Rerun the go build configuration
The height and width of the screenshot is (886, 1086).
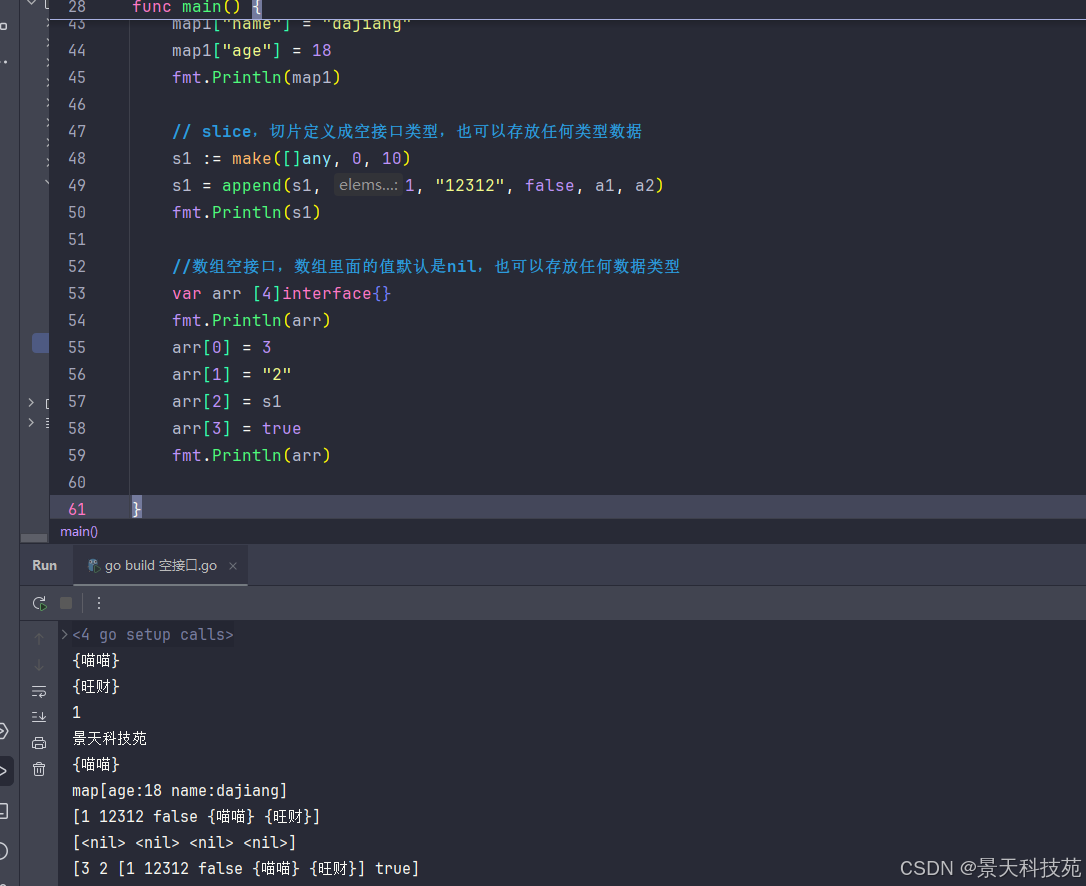point(39,603)
